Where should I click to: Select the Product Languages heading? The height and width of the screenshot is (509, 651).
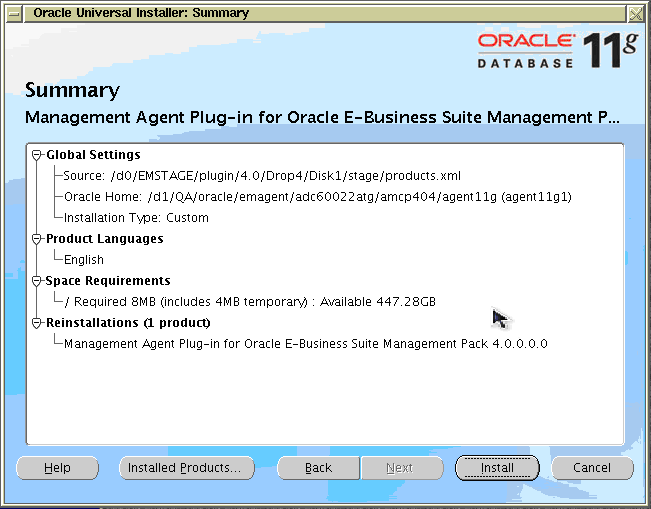(105, 239)
